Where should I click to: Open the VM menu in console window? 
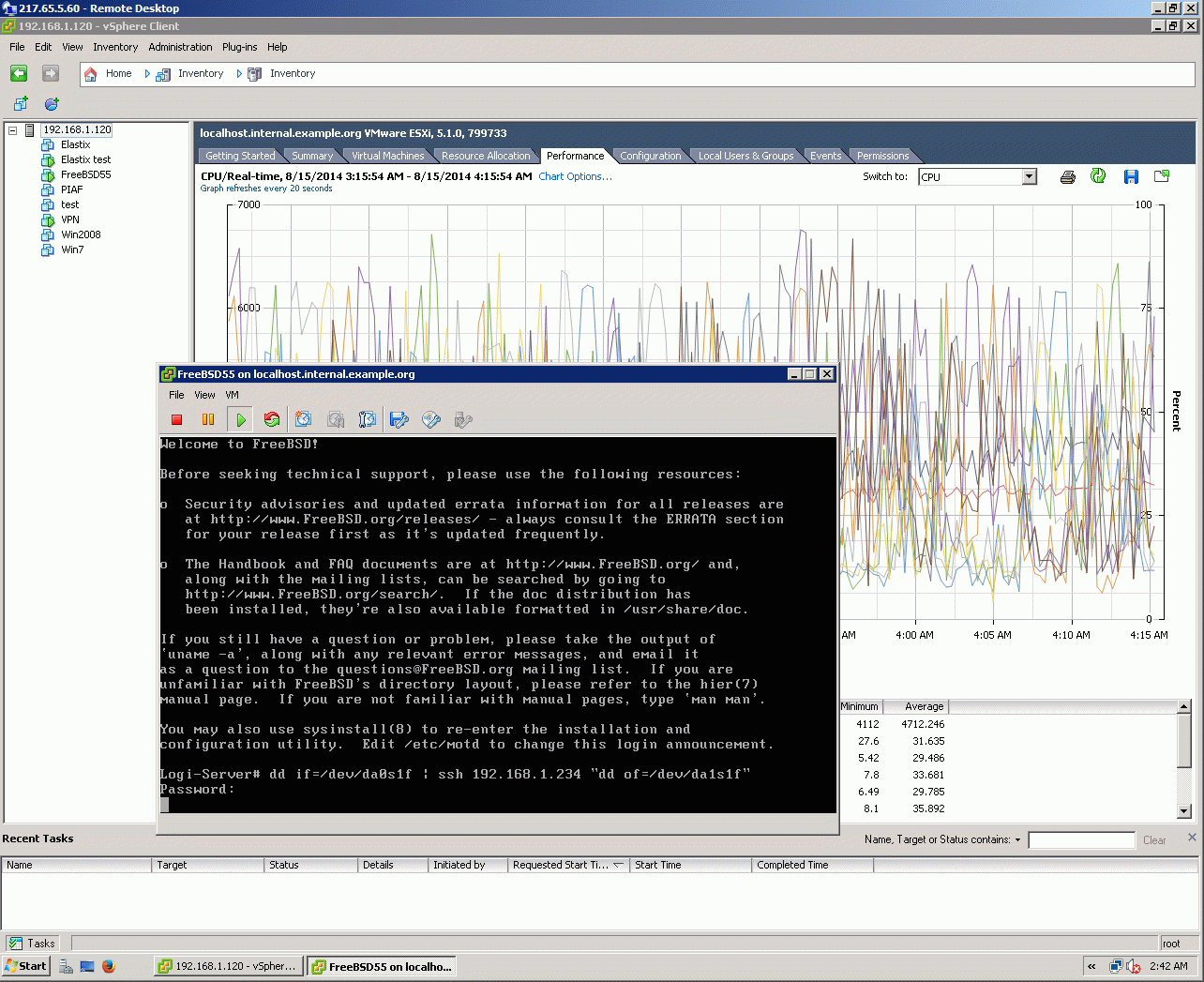[233, 395]
